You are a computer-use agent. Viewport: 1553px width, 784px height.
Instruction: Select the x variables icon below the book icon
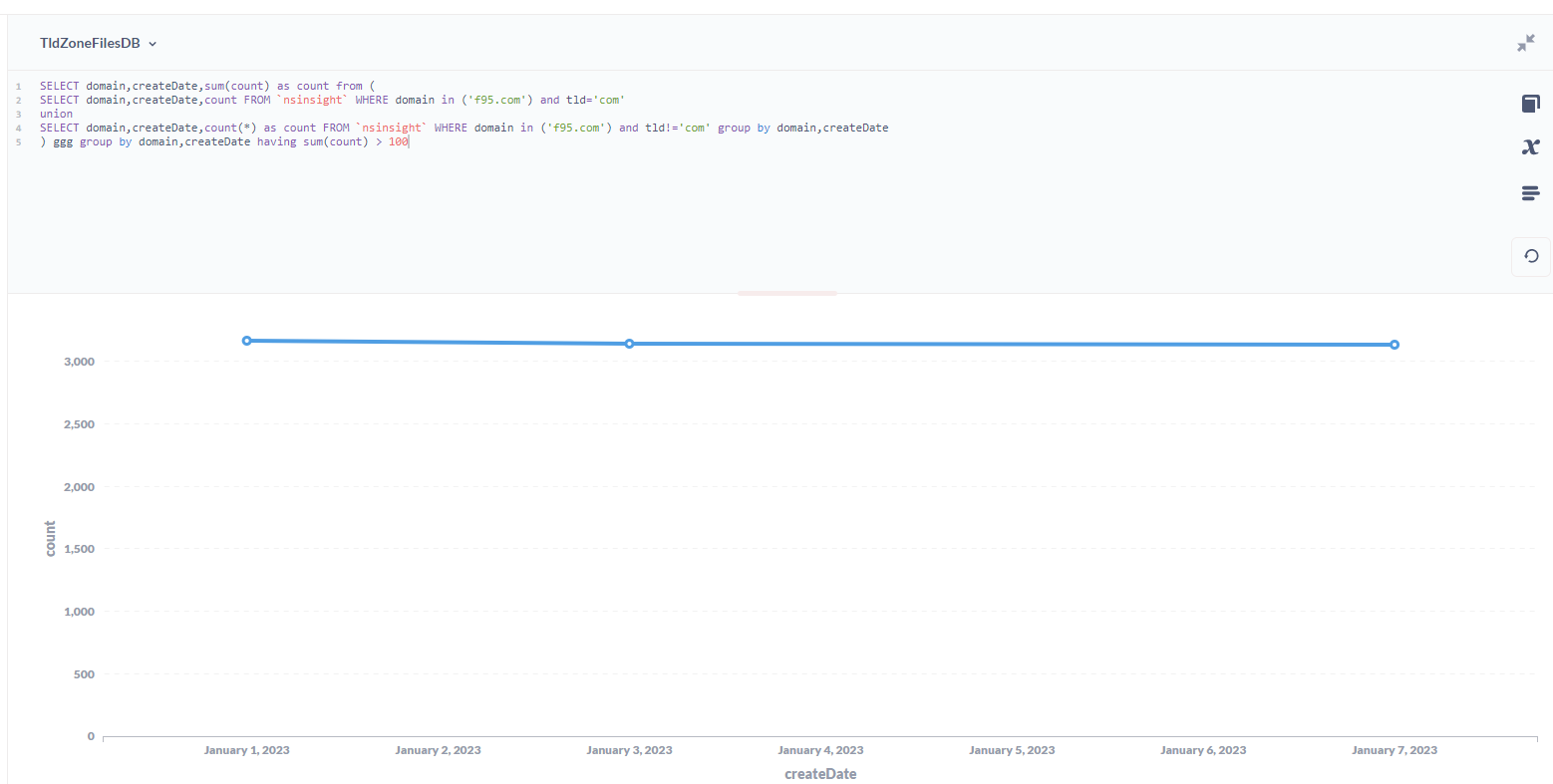coord(1531,146)
